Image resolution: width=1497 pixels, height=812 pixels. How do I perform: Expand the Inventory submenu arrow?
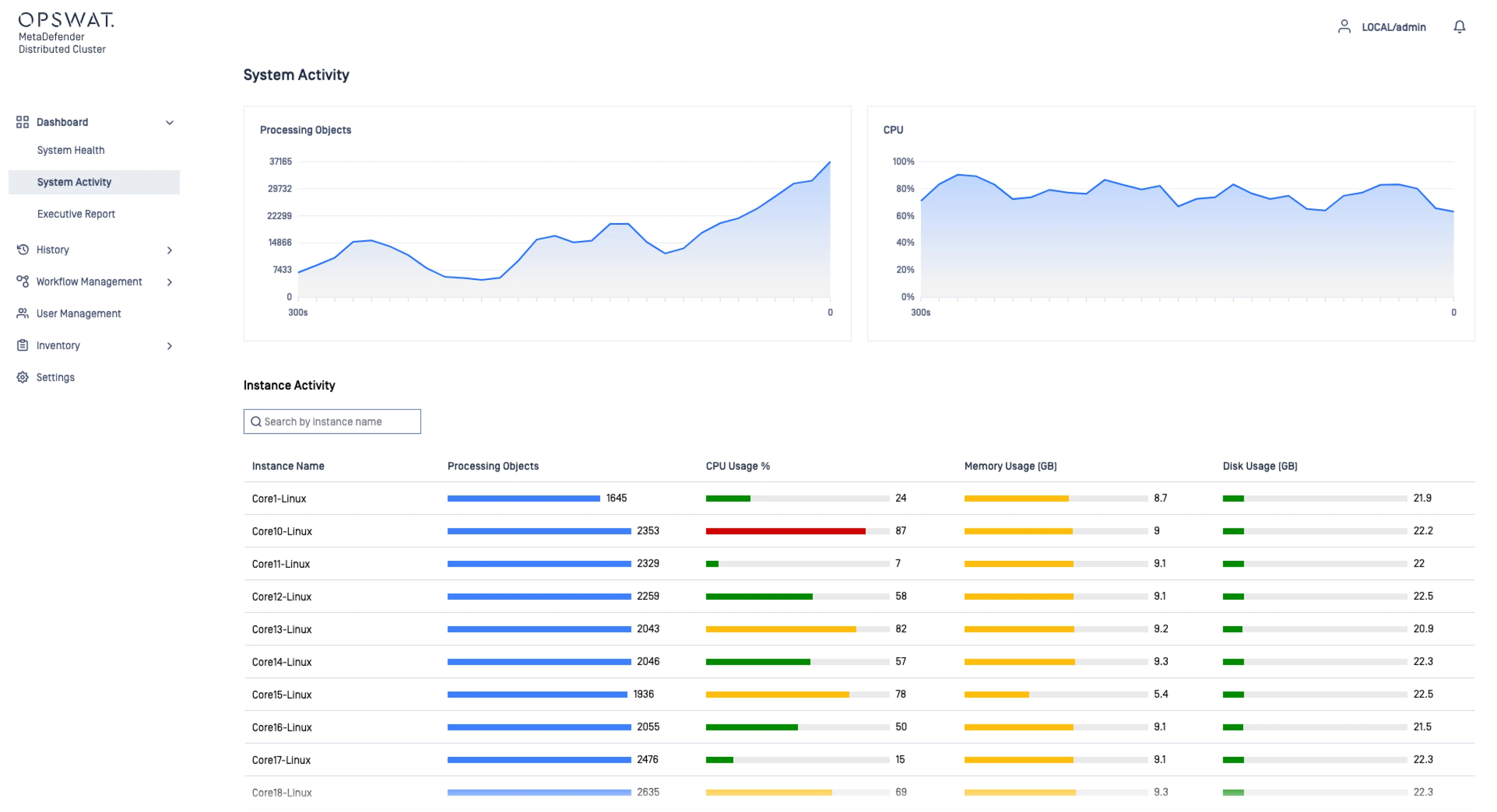(x=170, y=346)
